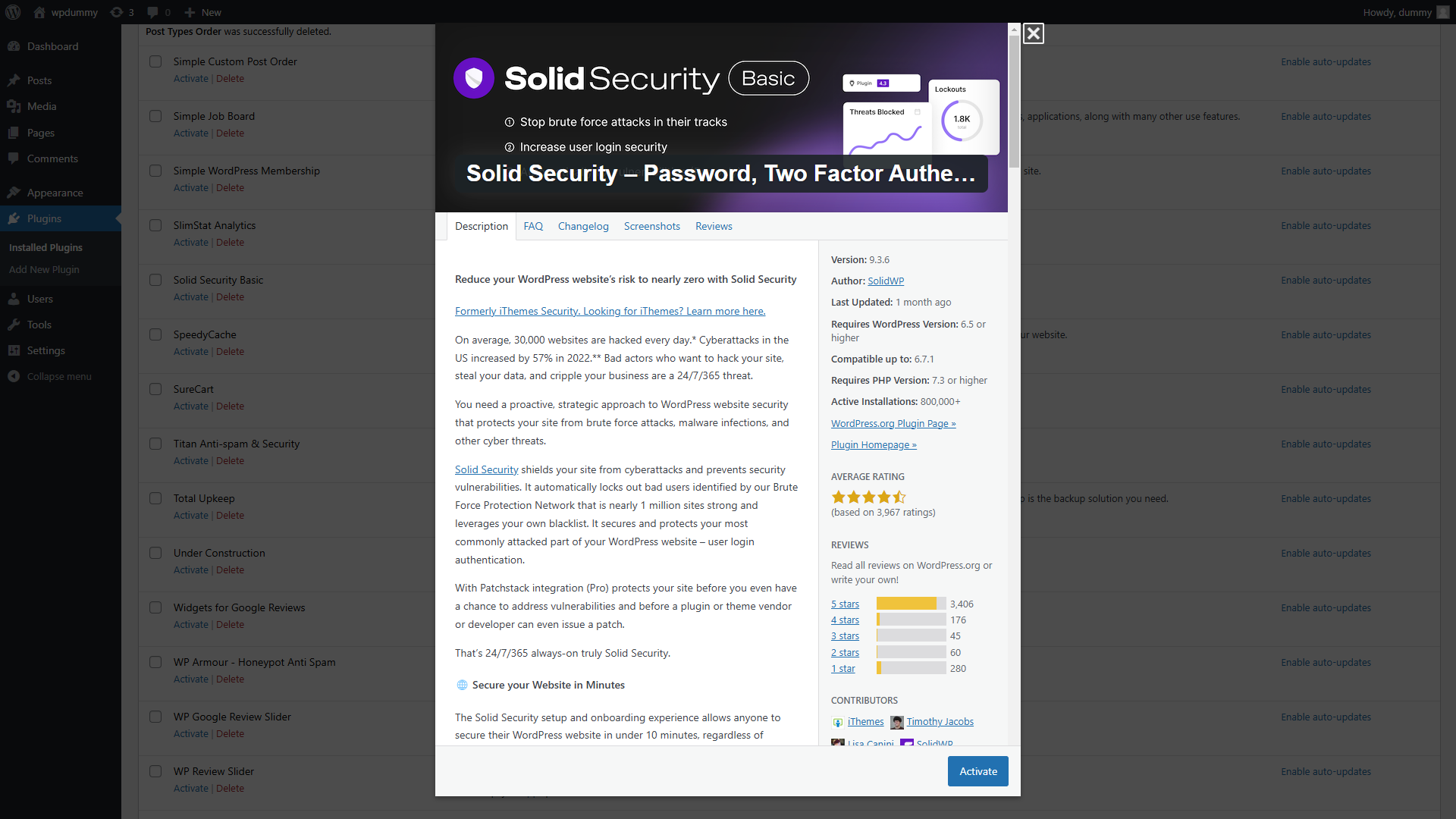The width and height of the screenshot is (1456, 819).
Task: Click the Dashboard gauge icon in sidebar
Action: tap(14, 46)
